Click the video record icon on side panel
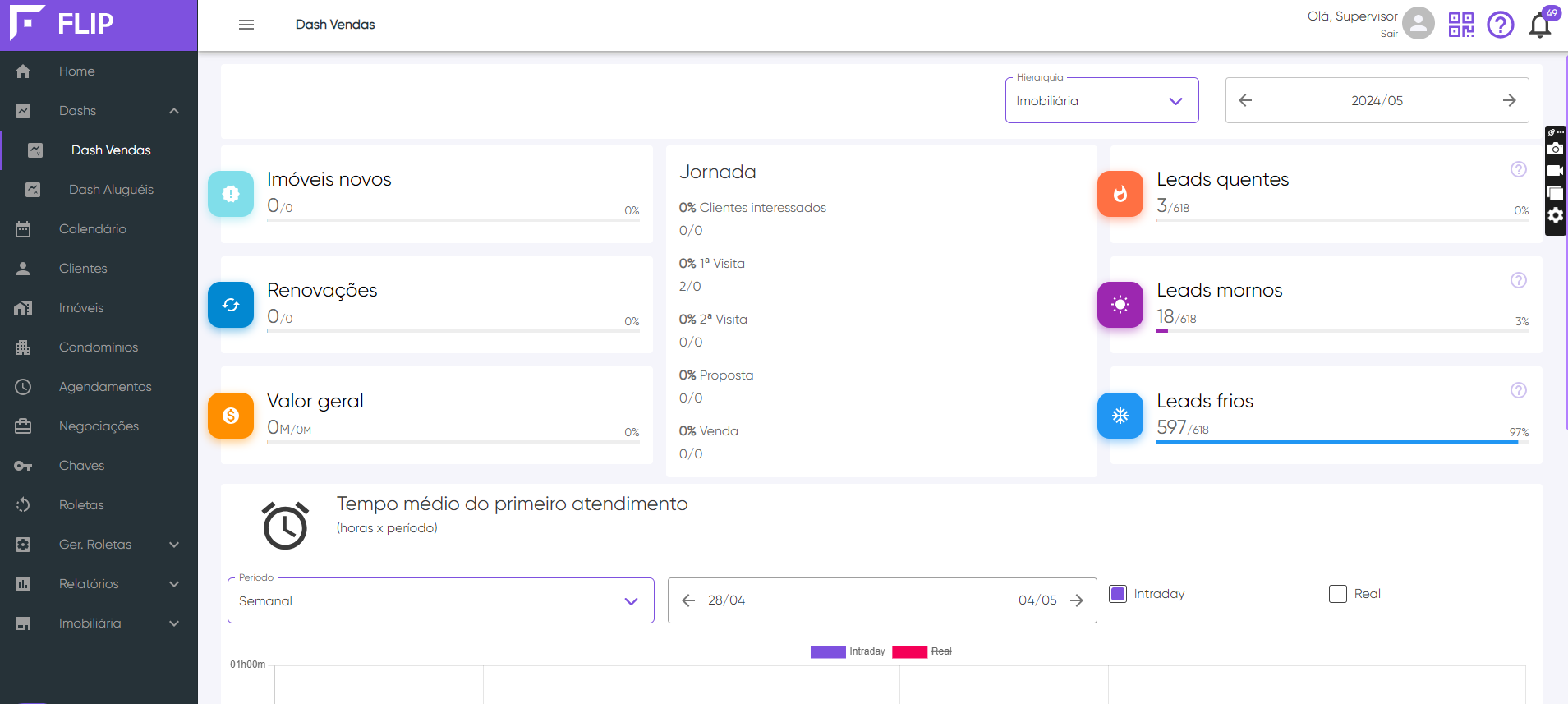 click(x=1555, y=171)
